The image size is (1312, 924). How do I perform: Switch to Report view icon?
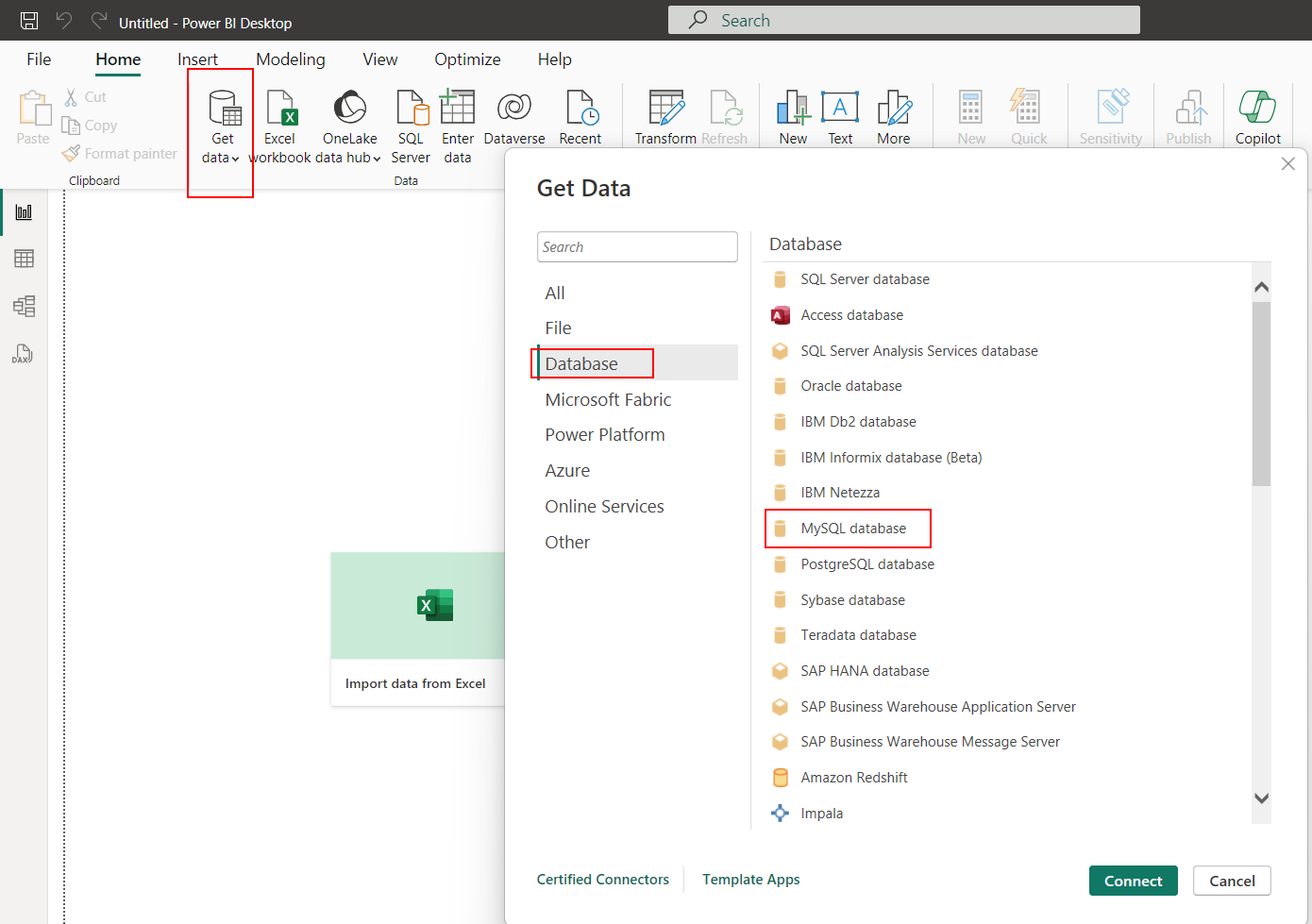click(25, 211)
